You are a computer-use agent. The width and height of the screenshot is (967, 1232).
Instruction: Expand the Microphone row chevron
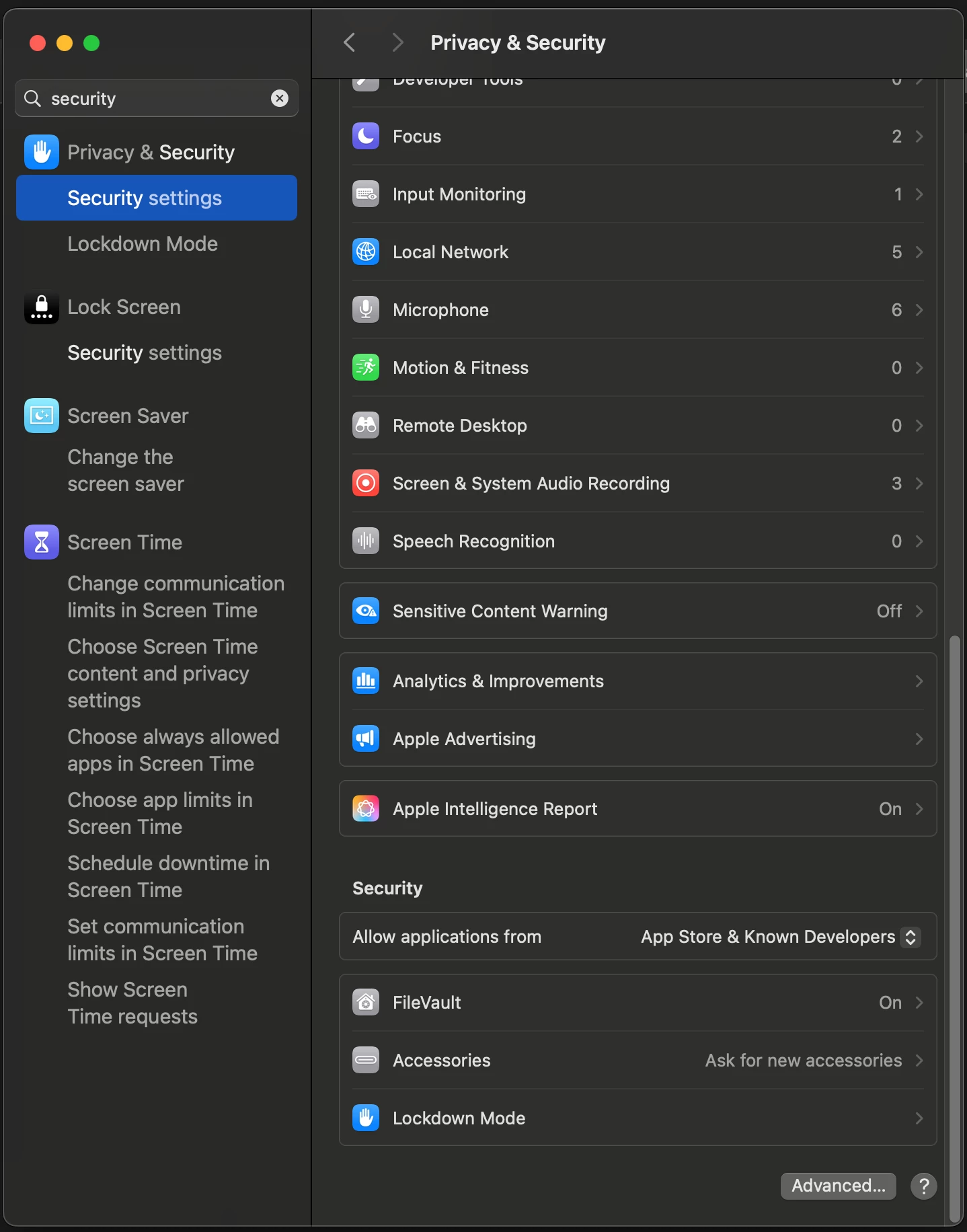(x=919, y=310)
